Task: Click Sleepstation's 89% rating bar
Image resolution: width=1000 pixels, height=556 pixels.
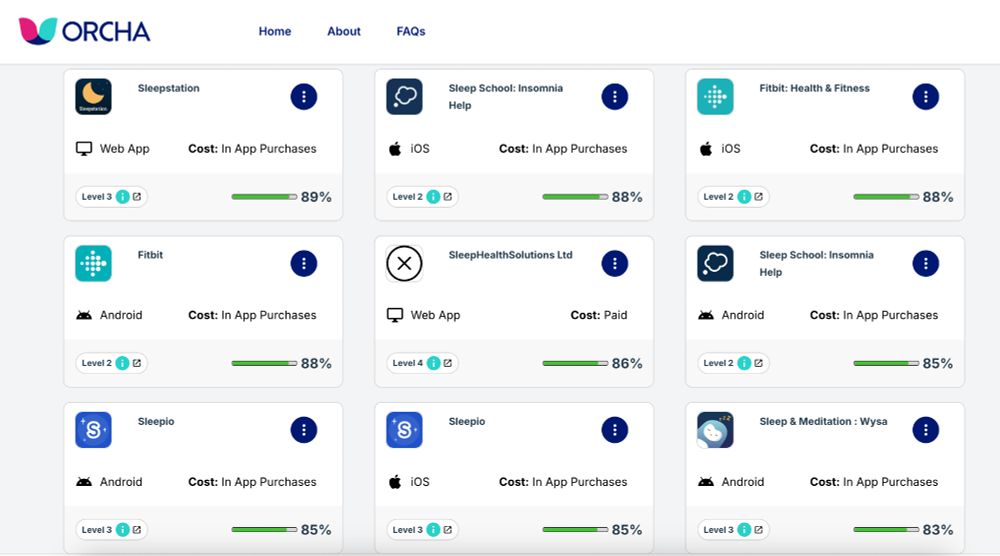Action: pos(264,196)
